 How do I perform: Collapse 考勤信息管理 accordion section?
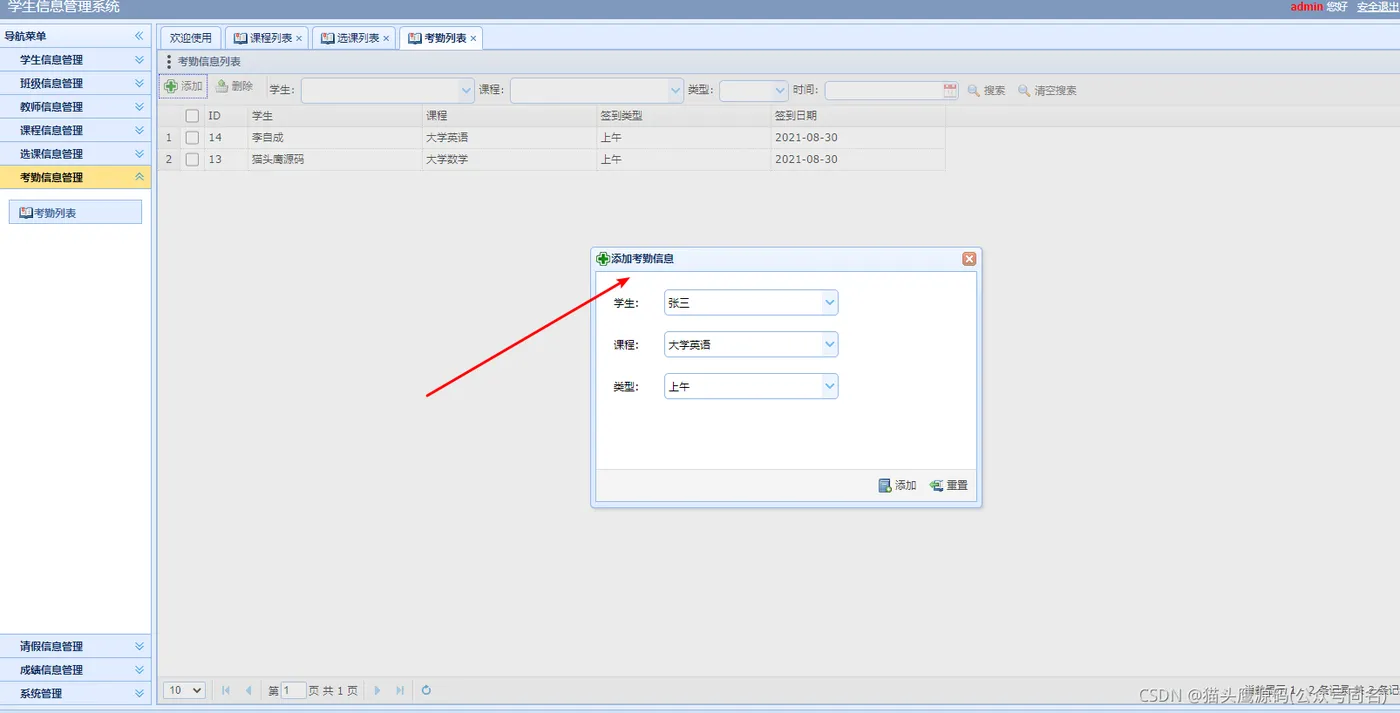[x=76, y=177]
